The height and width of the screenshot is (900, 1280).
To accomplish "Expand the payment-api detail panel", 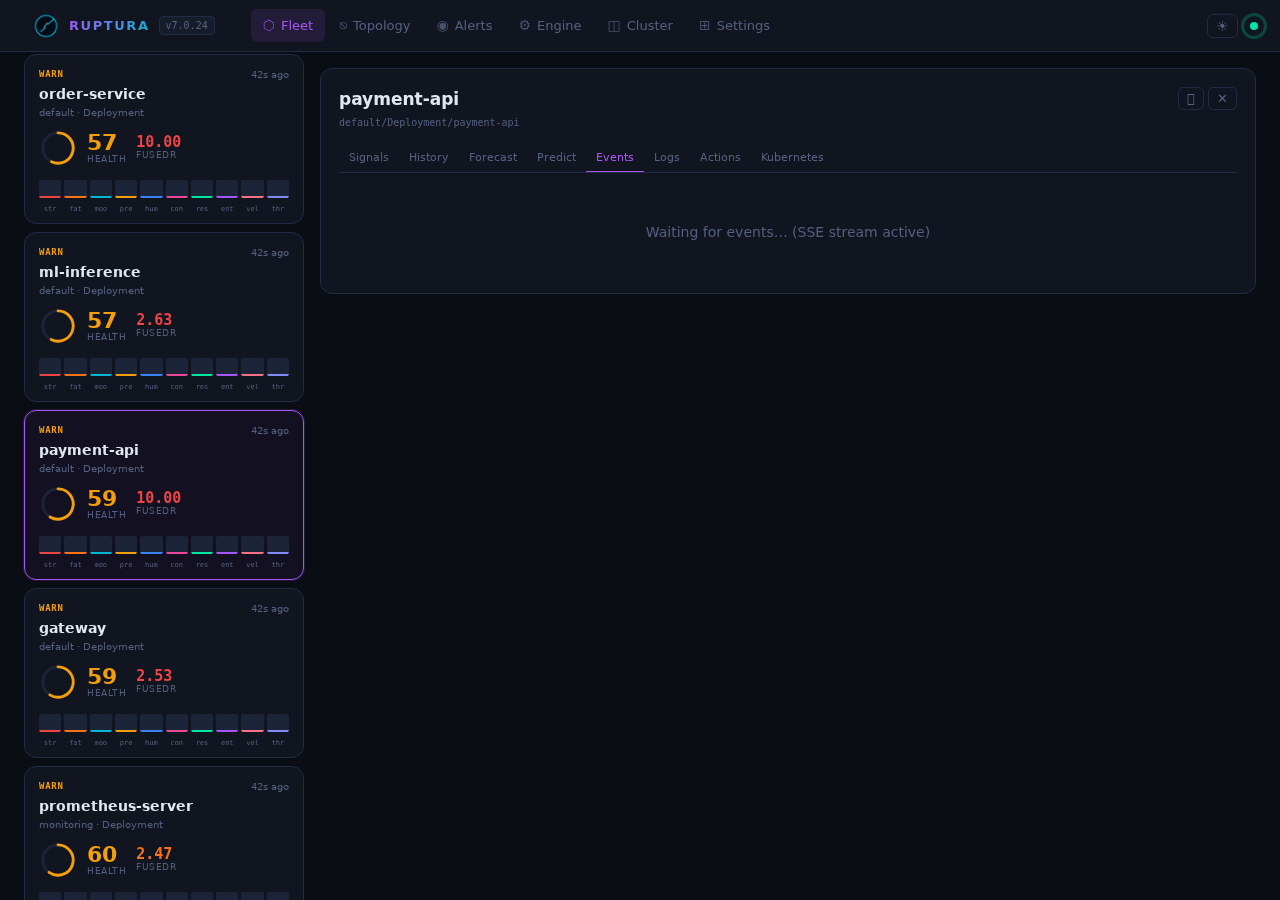I will coord(1191,98).
